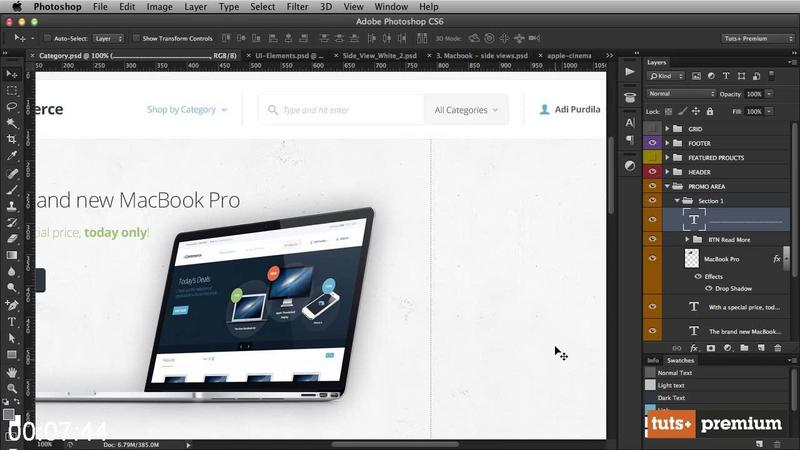Image resolution: width=800 pixels, height=450 pixels.
Task: Select the Rectangular Marquee tool
Action: (11, 91)
